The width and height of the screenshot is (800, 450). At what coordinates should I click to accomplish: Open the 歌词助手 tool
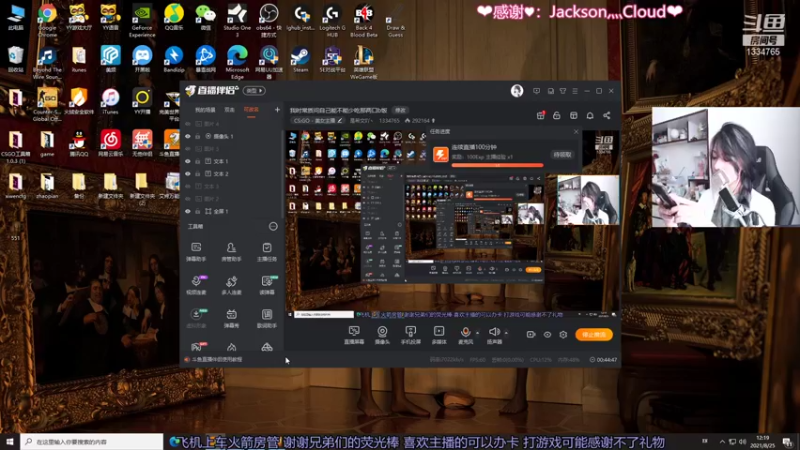[x=267, y=318]
